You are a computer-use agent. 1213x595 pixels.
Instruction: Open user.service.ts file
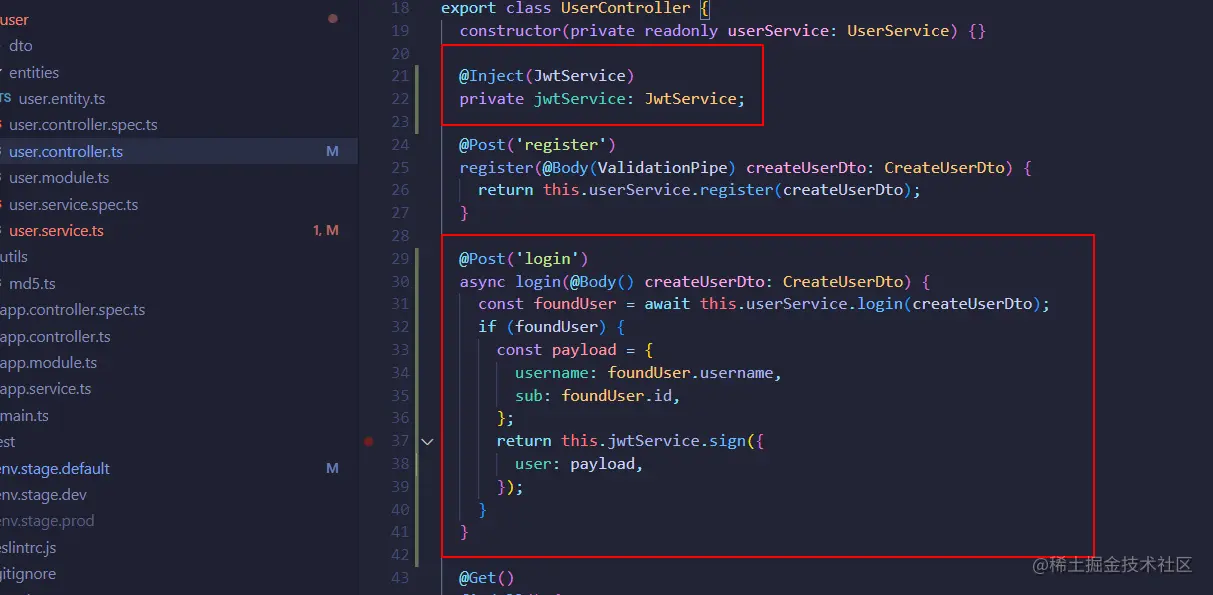coord(56,231)
